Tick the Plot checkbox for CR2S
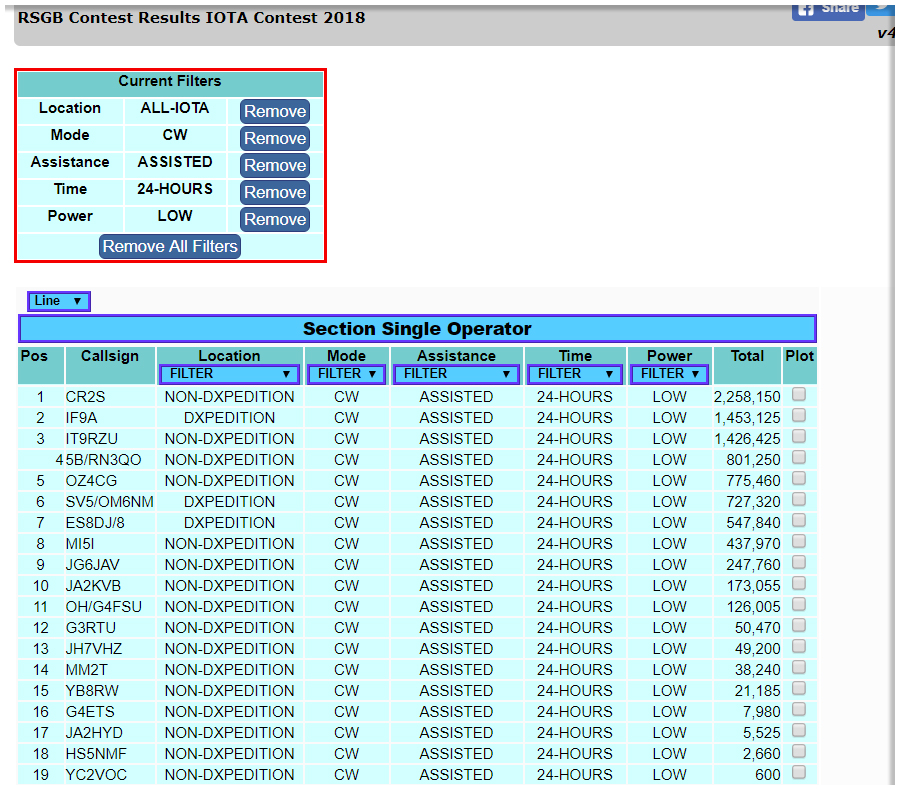900x790 pixels. [799, 395]
